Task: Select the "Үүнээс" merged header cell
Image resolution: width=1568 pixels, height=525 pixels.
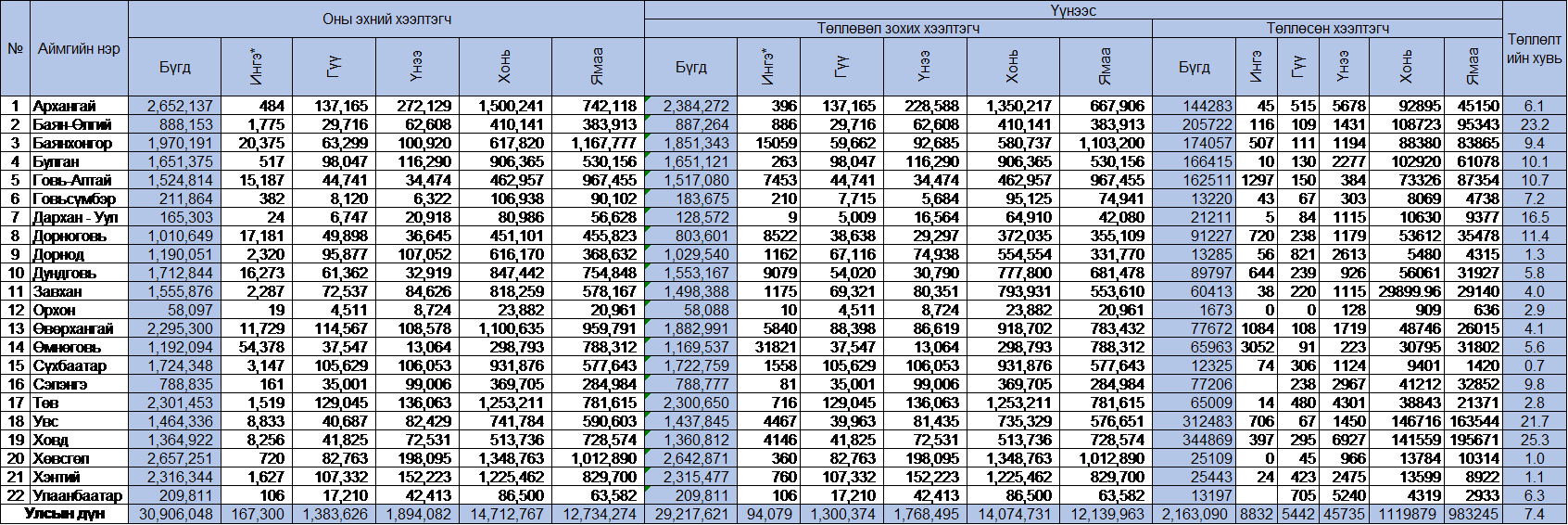Action: pos(1073,10)
